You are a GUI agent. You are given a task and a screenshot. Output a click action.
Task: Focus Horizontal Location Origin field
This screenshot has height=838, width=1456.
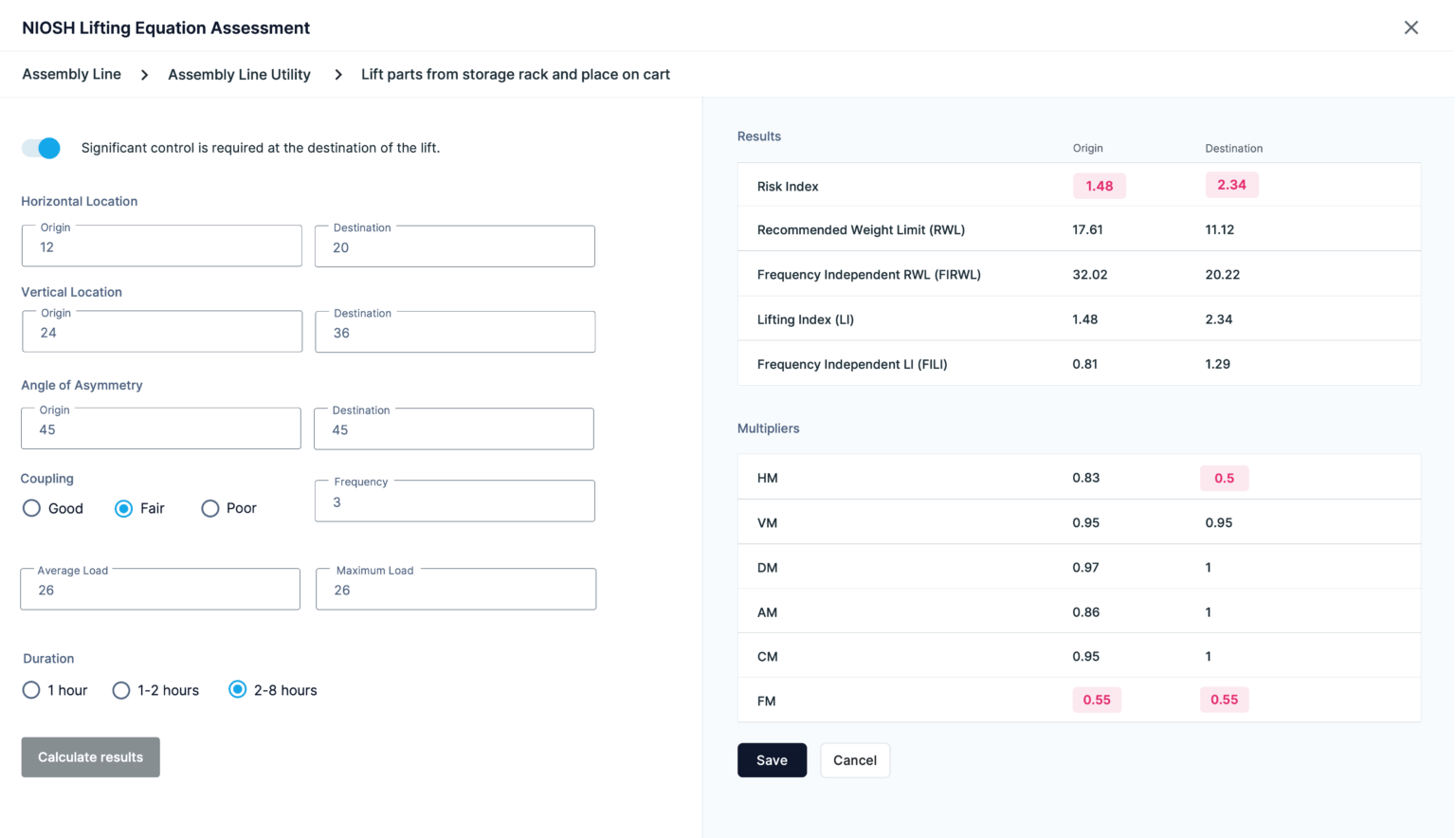pos(162,246)
